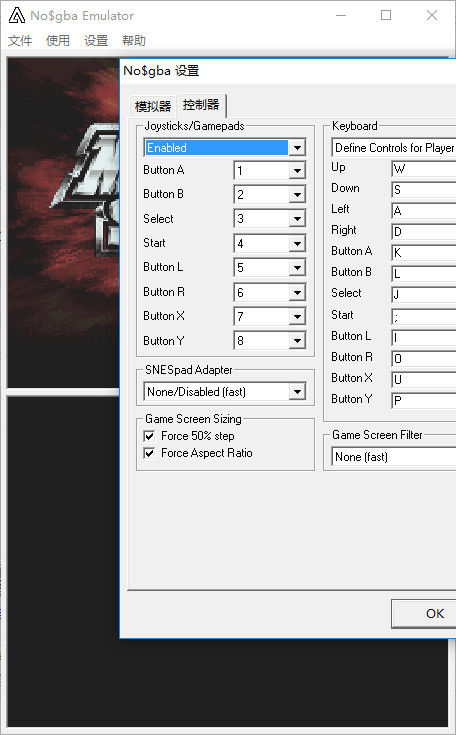The height and width of the screenshot is (735, 456).
Task: Click the keyboard Button R key field
Action: [424, 359]
